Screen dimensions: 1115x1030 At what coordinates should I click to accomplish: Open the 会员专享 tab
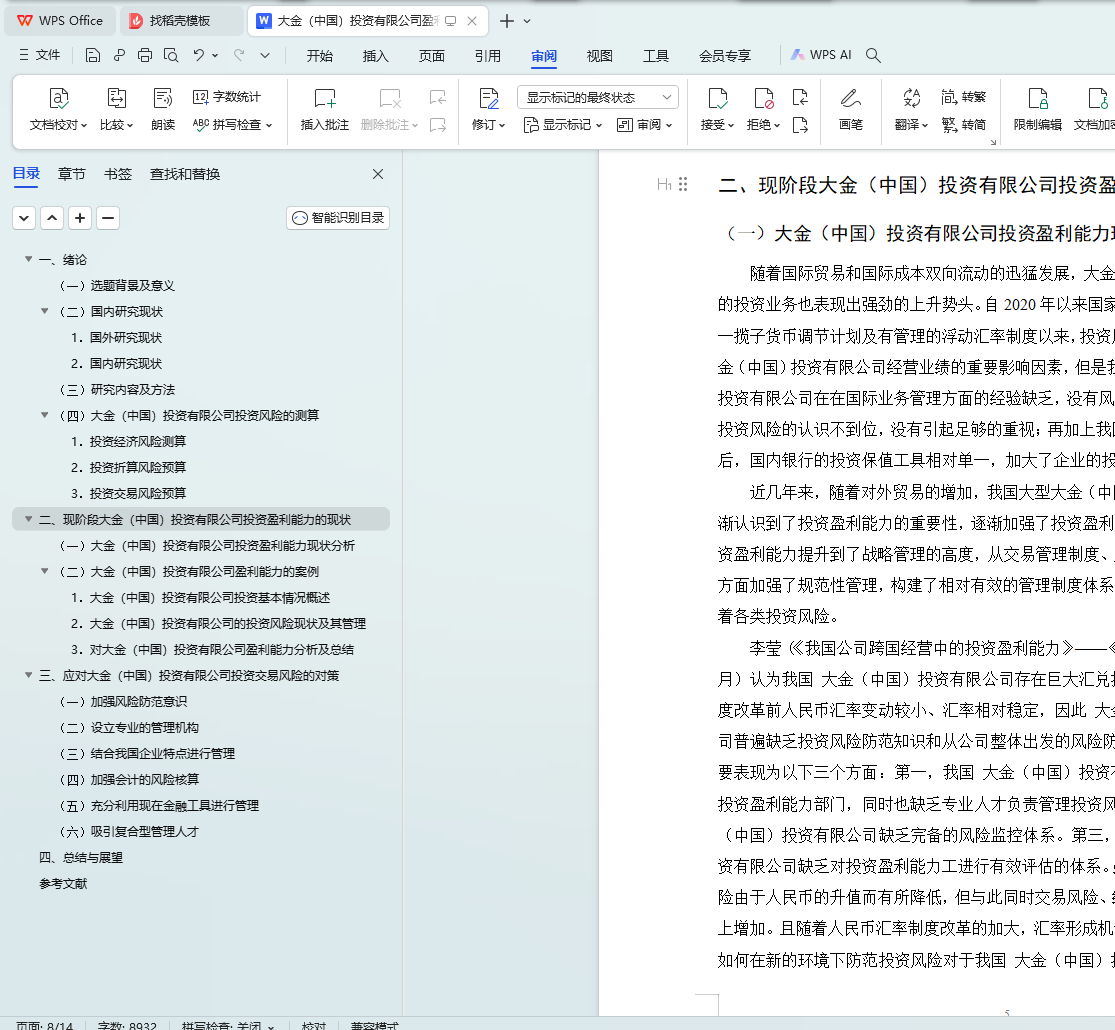725,55
